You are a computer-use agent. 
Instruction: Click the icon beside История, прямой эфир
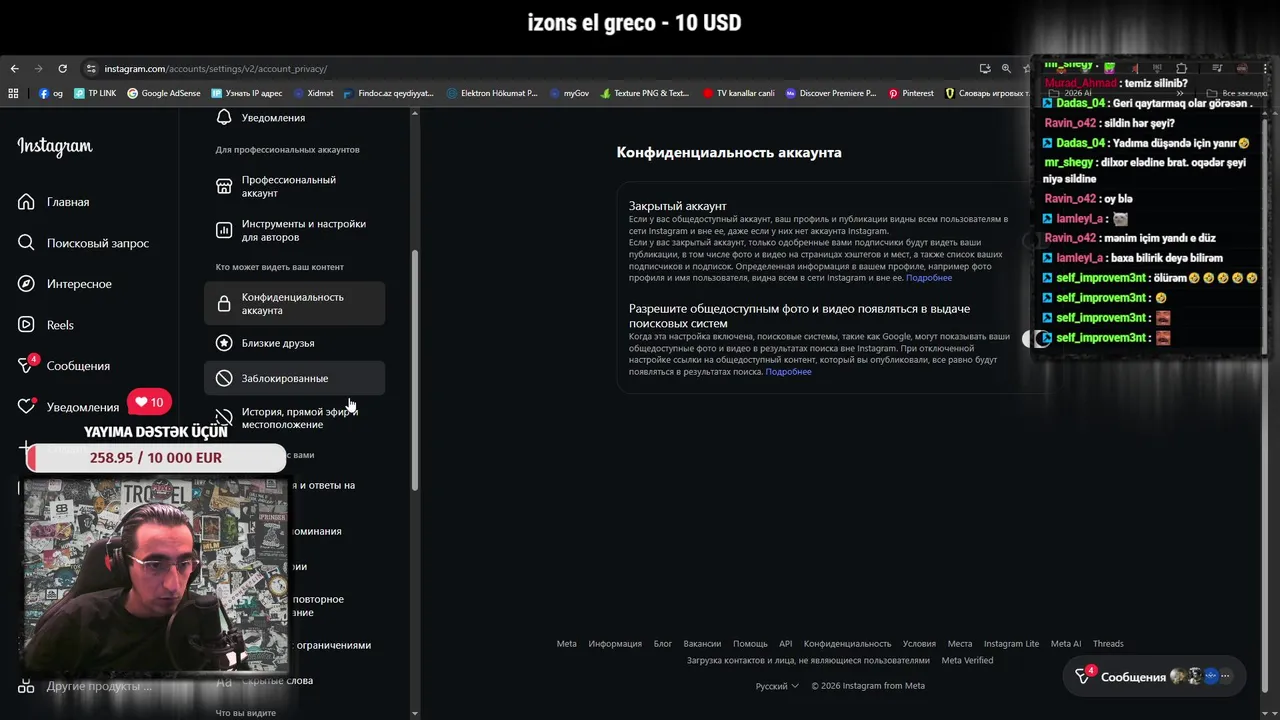point(224,417)
